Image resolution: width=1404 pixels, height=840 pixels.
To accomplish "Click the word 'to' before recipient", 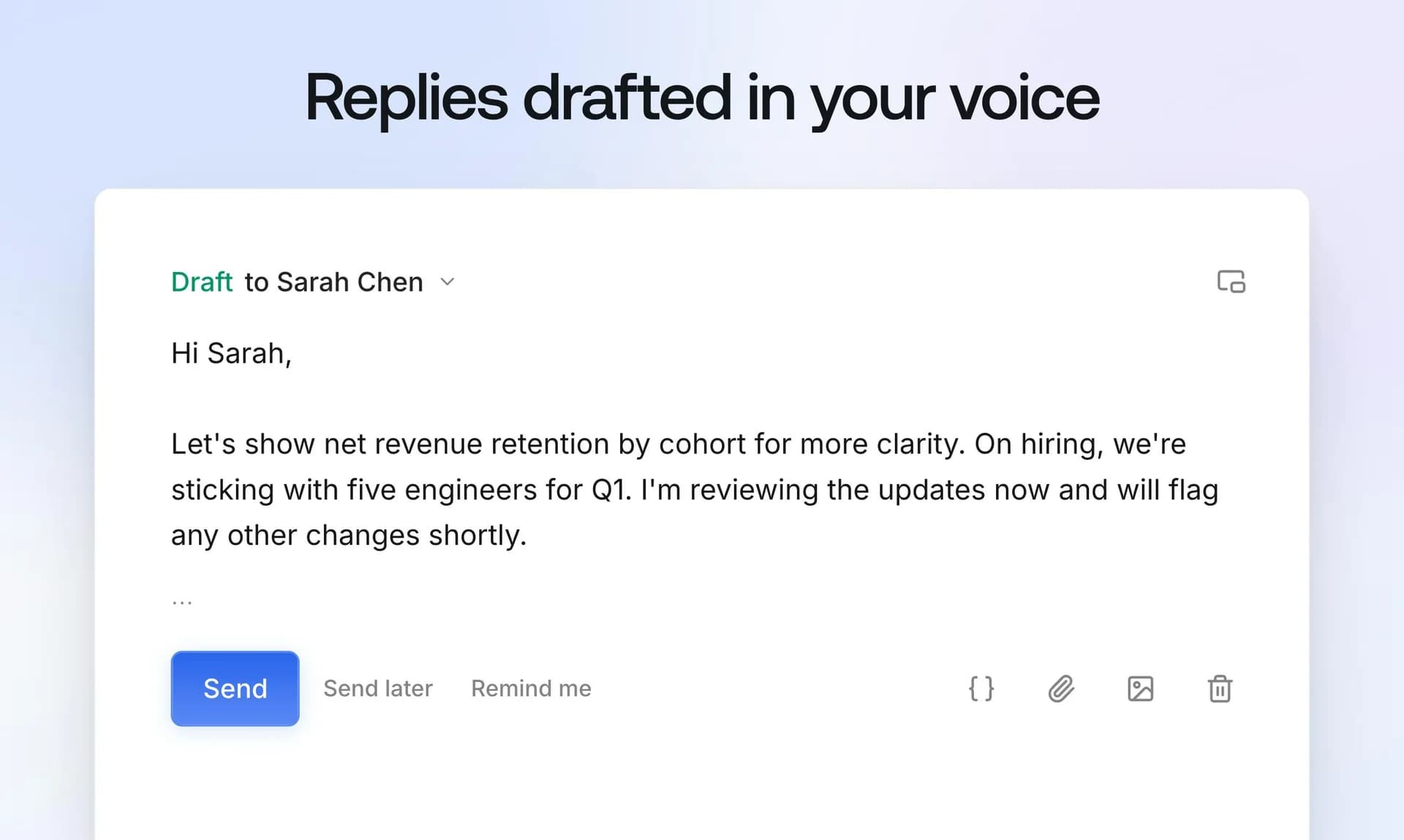I will 256,281.
